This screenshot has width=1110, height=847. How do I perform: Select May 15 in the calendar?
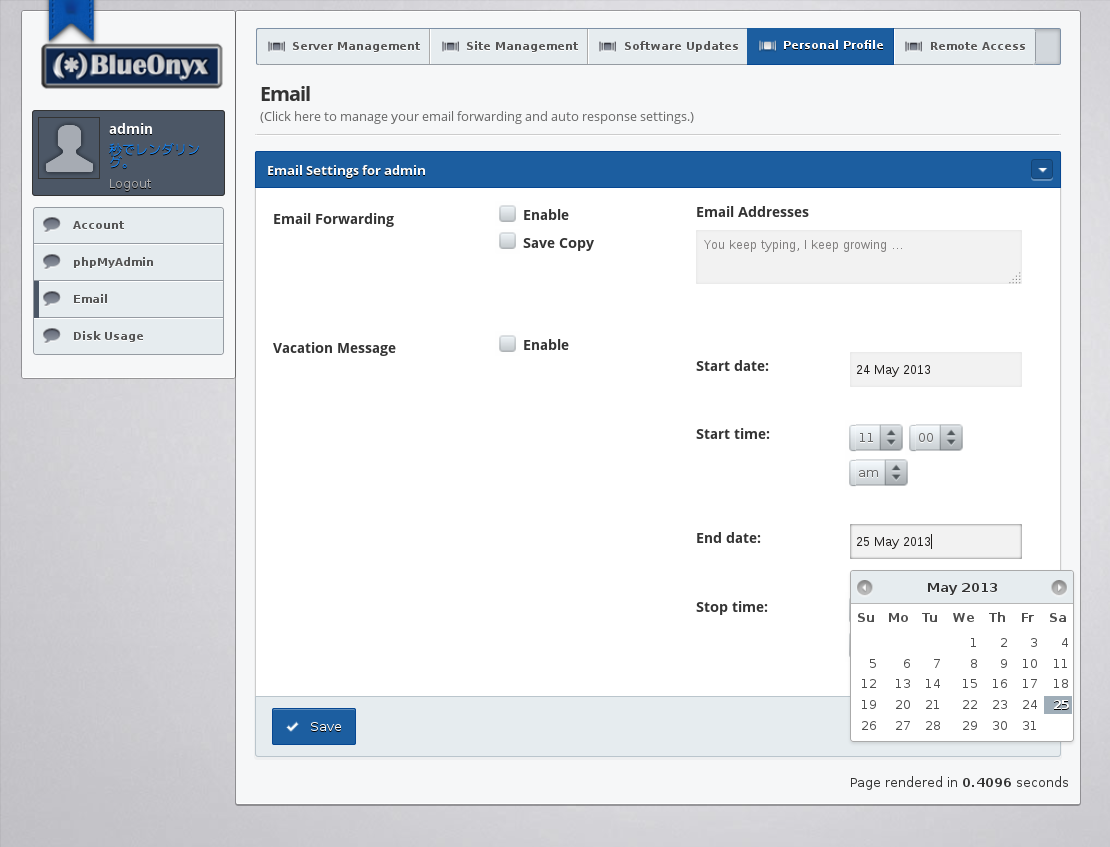[x=968, y=684]
